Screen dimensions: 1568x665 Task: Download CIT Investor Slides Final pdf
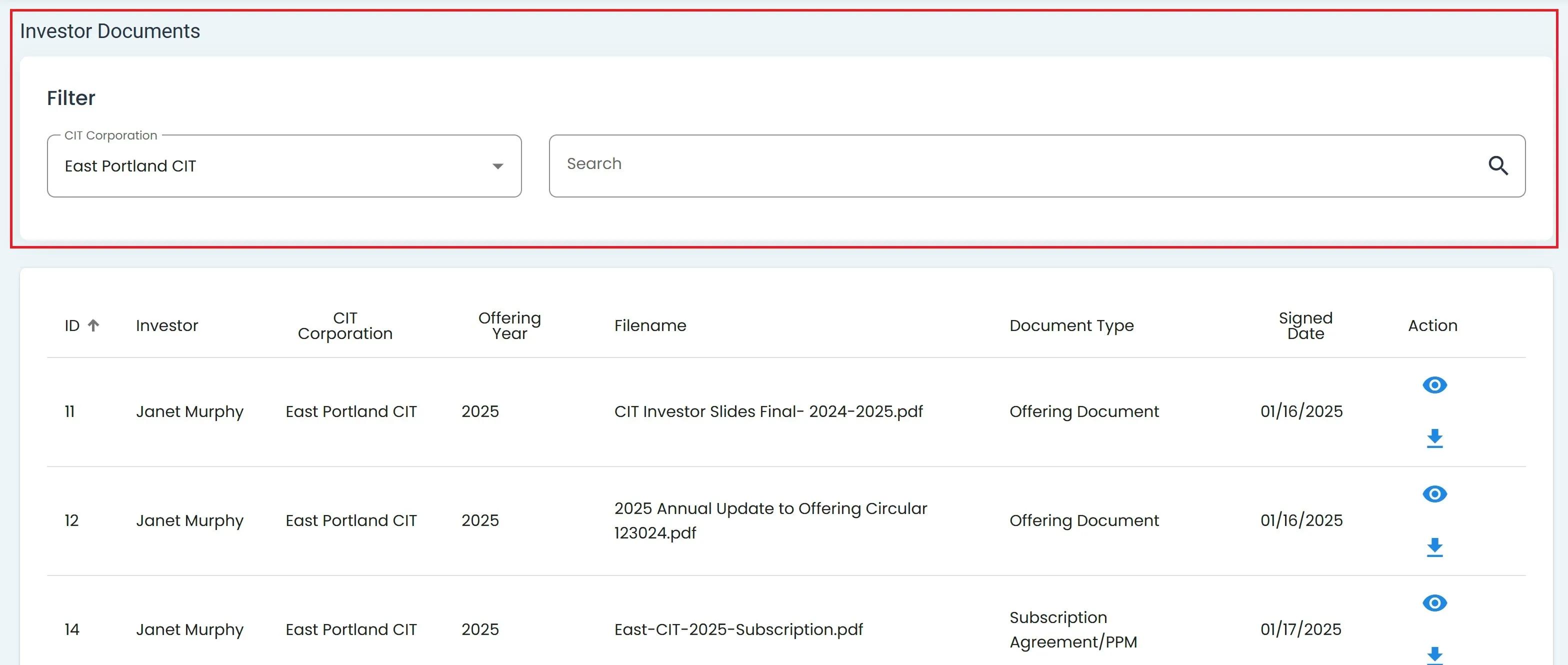(x=1434, y=438)
